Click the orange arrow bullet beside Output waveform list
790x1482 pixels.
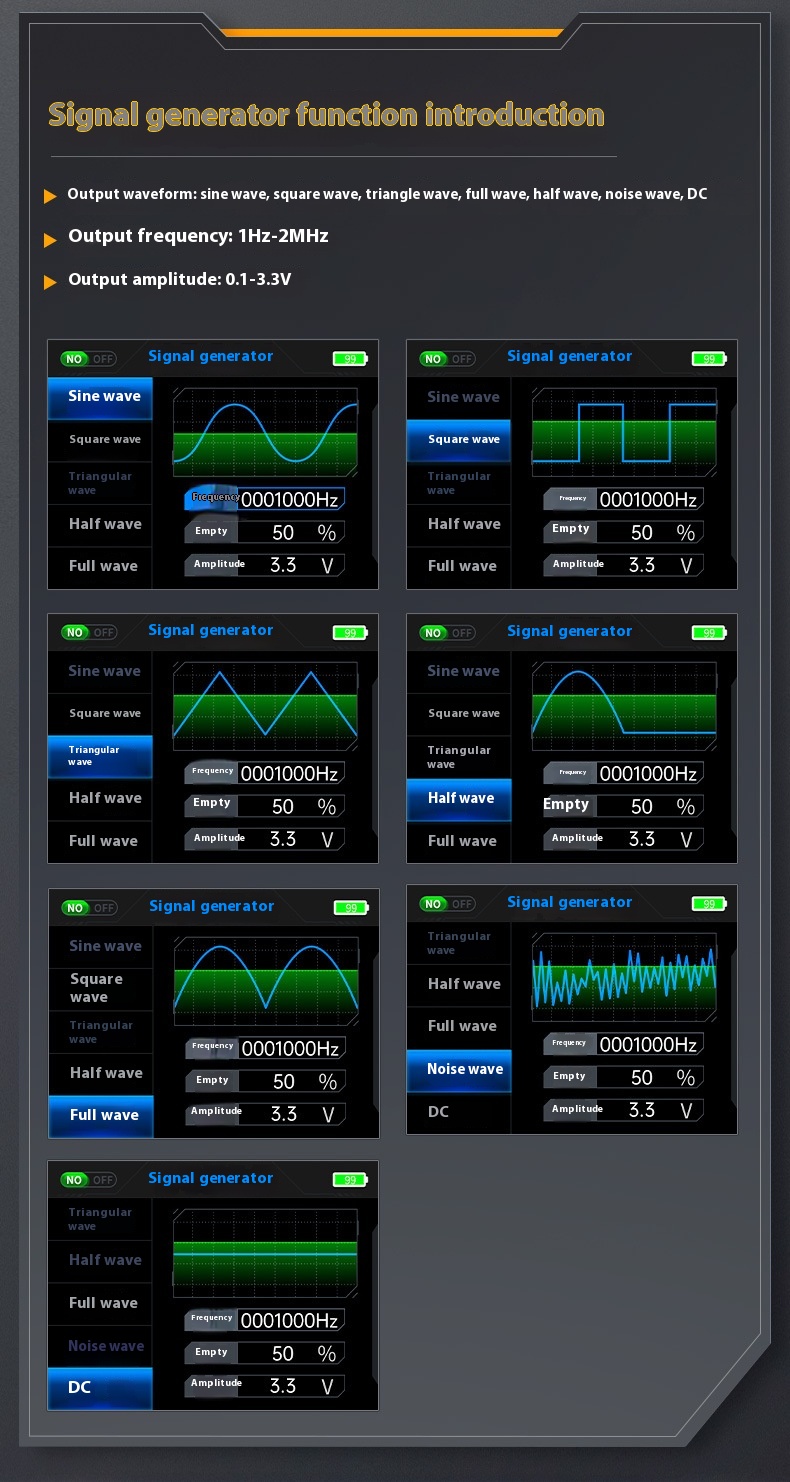(x=50, y=196)
